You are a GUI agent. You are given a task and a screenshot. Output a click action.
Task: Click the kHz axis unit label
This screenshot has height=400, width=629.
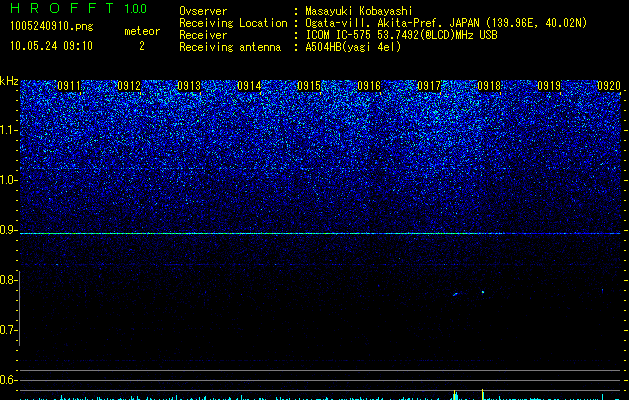[9, 81]
